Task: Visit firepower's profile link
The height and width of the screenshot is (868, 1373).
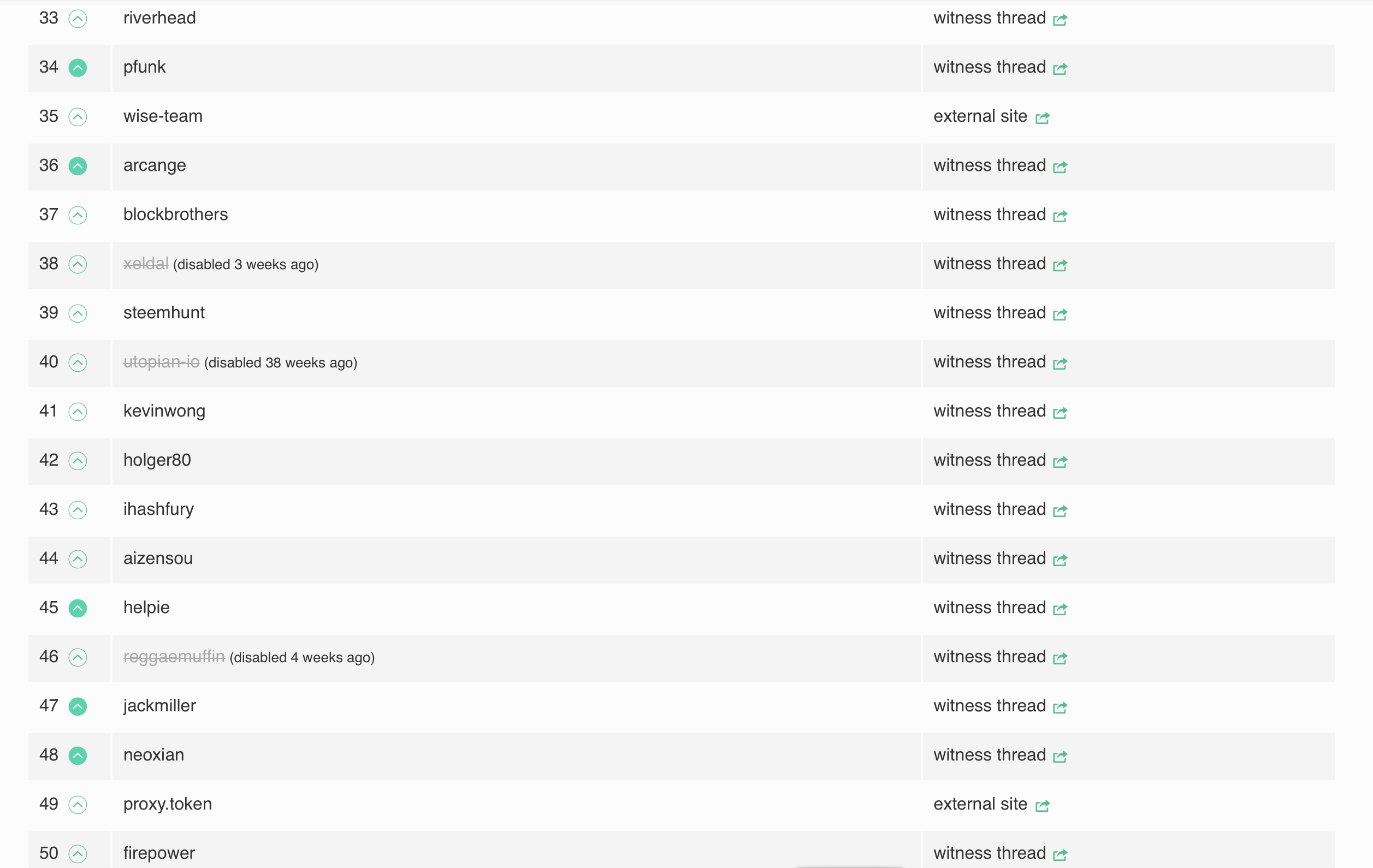Action: coord(159,853)
